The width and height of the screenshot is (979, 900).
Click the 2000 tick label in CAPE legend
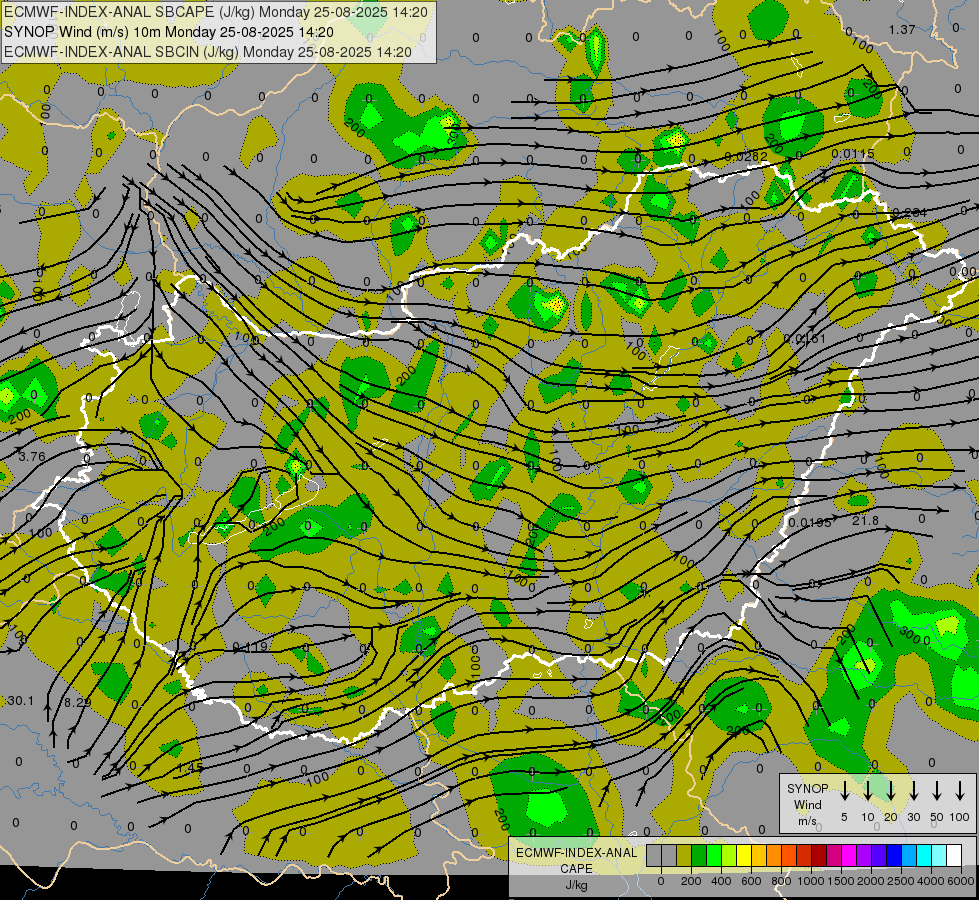pyautogui.click(x=871, y=881)
